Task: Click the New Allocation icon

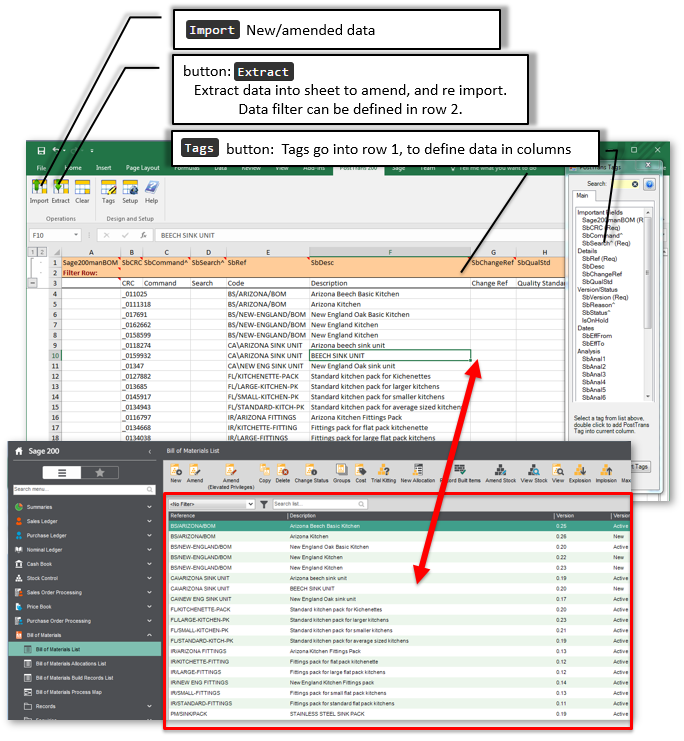Action: click(x=418, y=470)
